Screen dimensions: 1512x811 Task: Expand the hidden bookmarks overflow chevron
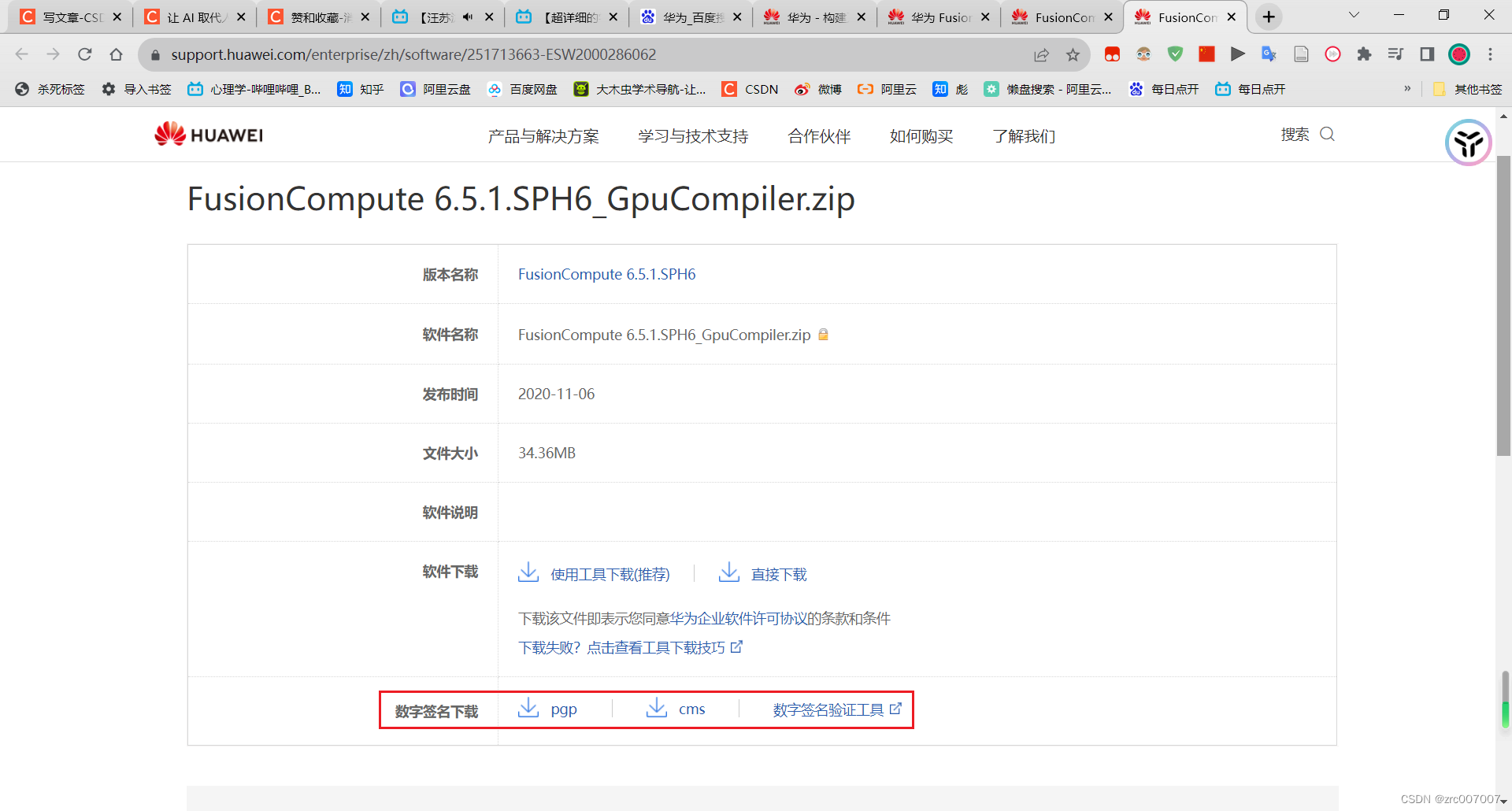coord(1407,89)
